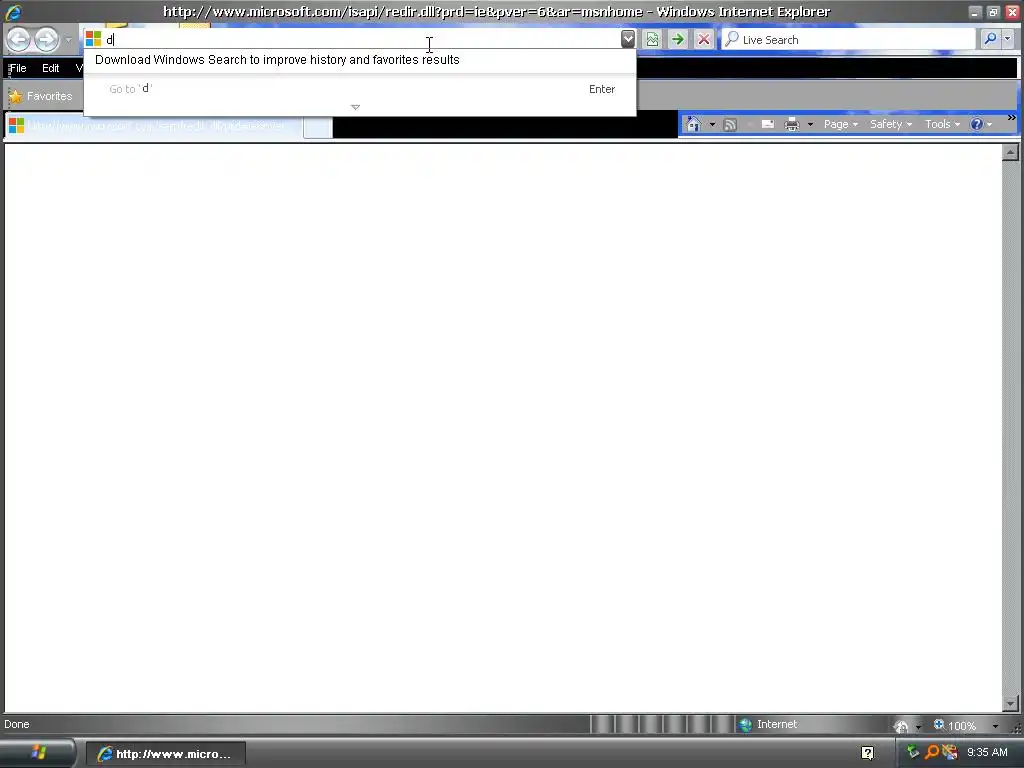Click the Help question mark icon
Viewport: 1024px width, 768px height.
tap(976, 124)
